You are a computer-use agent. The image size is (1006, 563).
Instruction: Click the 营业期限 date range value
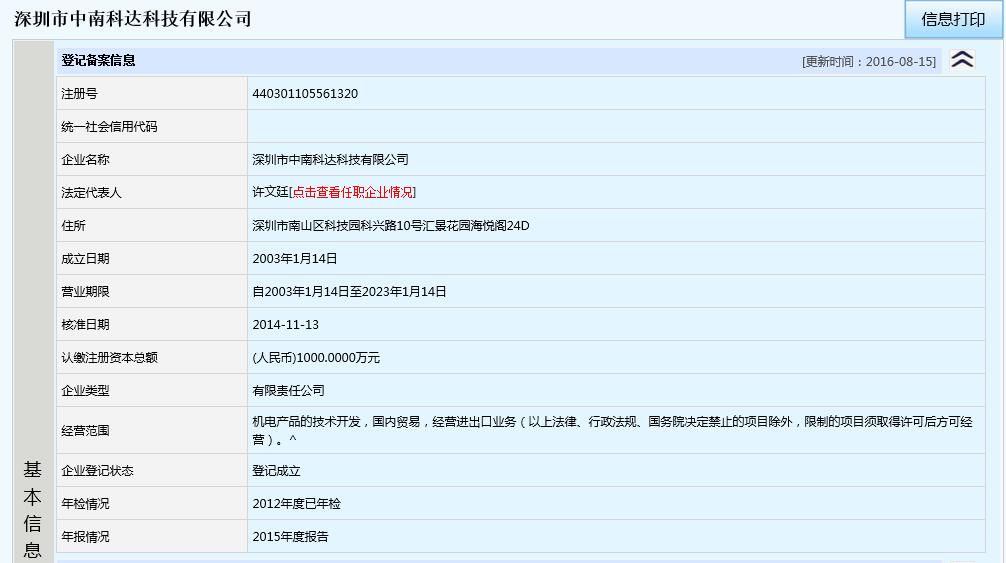(x=349, y=292)
